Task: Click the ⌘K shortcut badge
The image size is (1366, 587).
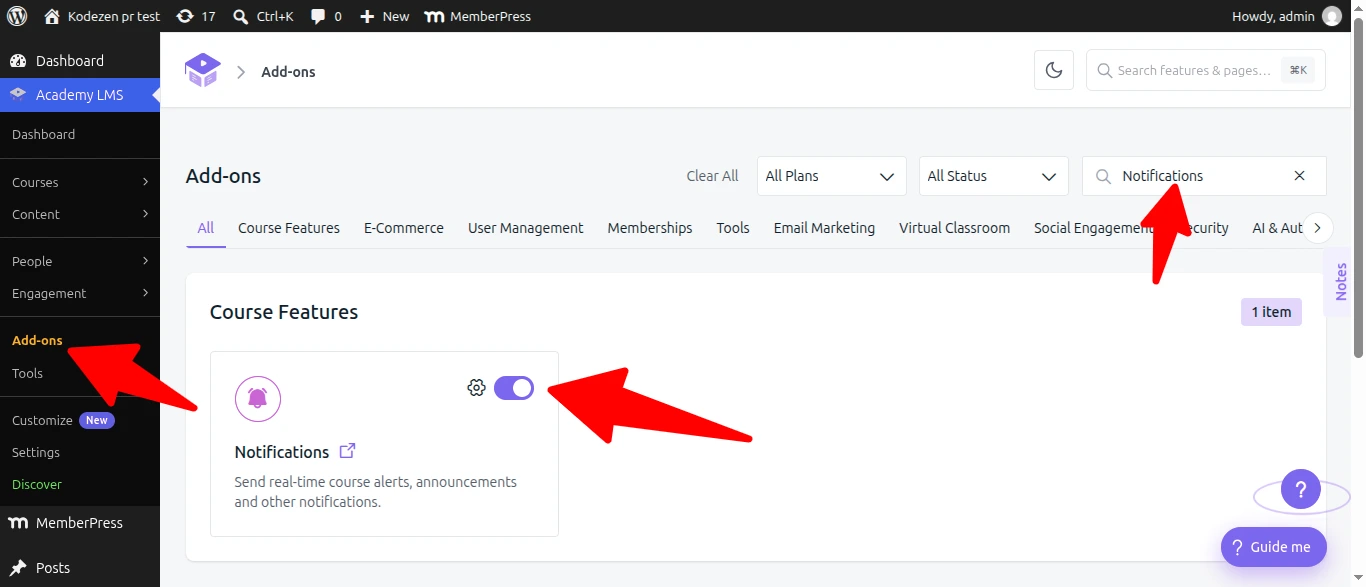Action: tap(1298, 70)
